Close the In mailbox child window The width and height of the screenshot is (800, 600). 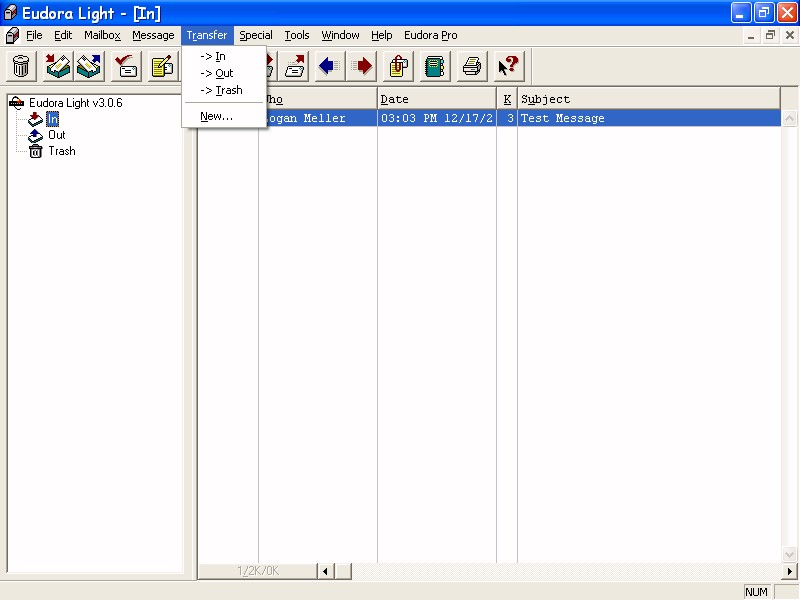pyautogui.click(x=789, y=35)
